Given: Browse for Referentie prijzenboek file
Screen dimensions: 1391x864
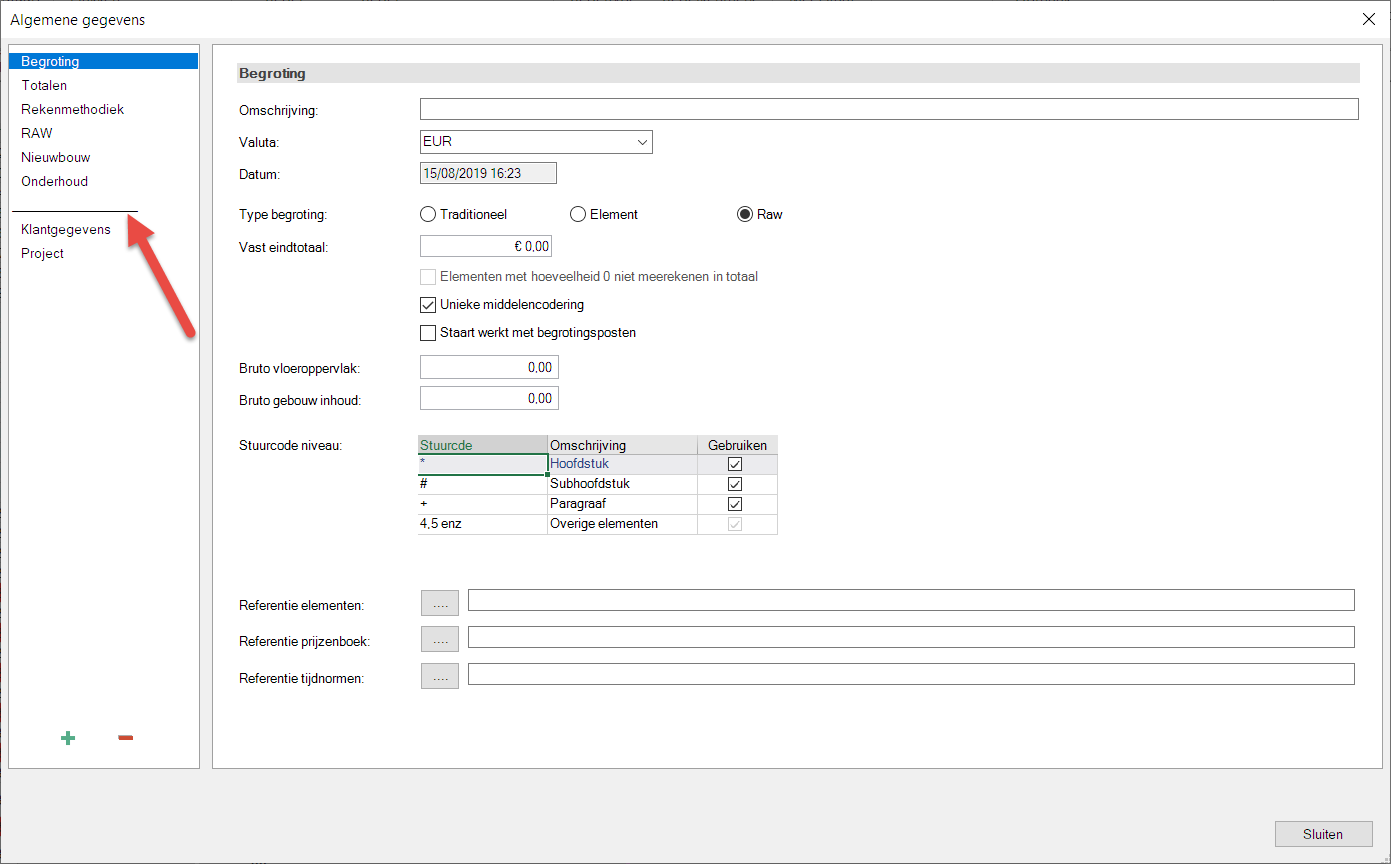Looking at the screenshot, I should pos(440,639).
